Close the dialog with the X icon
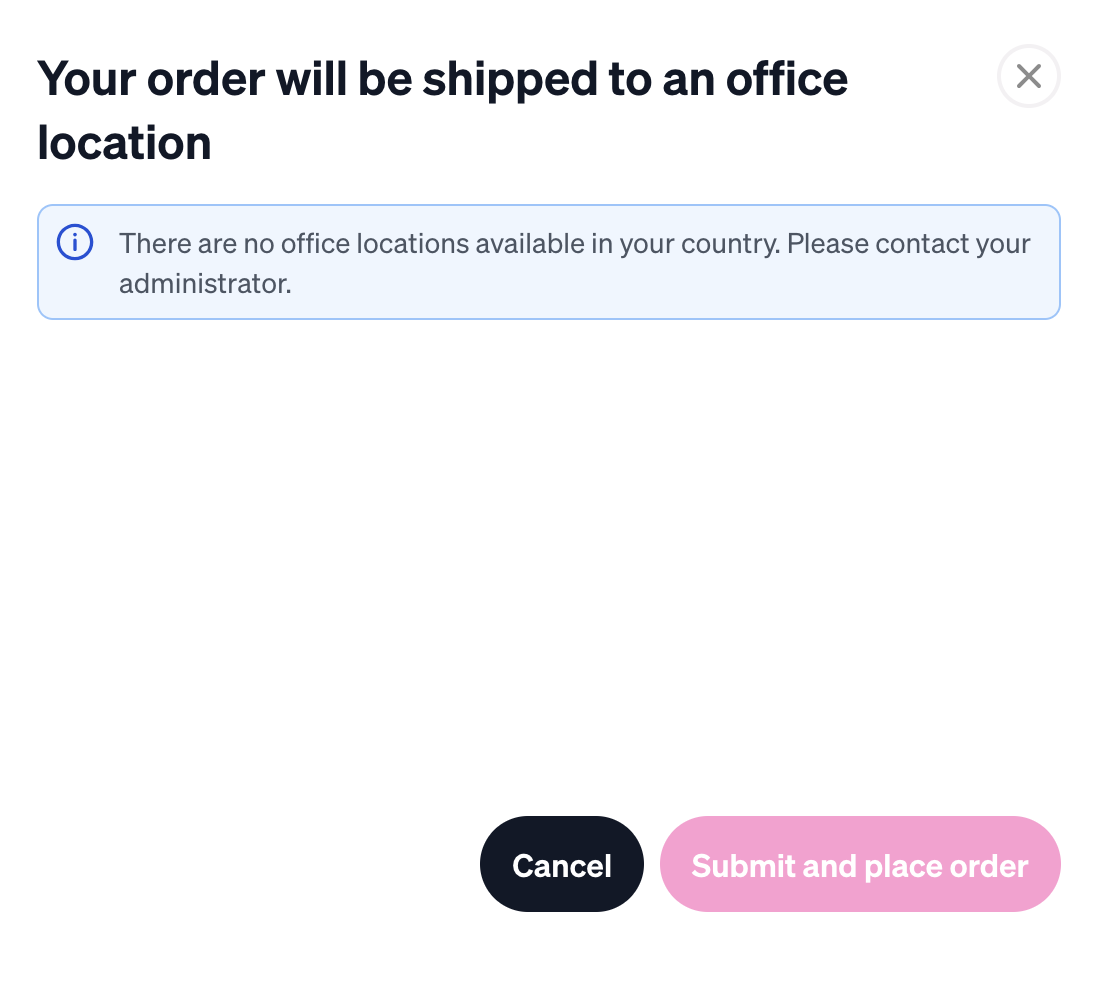 (x=1028, y=76)
